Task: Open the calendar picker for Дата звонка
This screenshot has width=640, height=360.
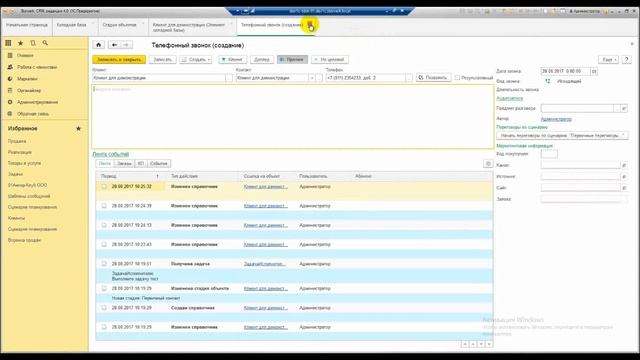Action: (x=594, y=71)
